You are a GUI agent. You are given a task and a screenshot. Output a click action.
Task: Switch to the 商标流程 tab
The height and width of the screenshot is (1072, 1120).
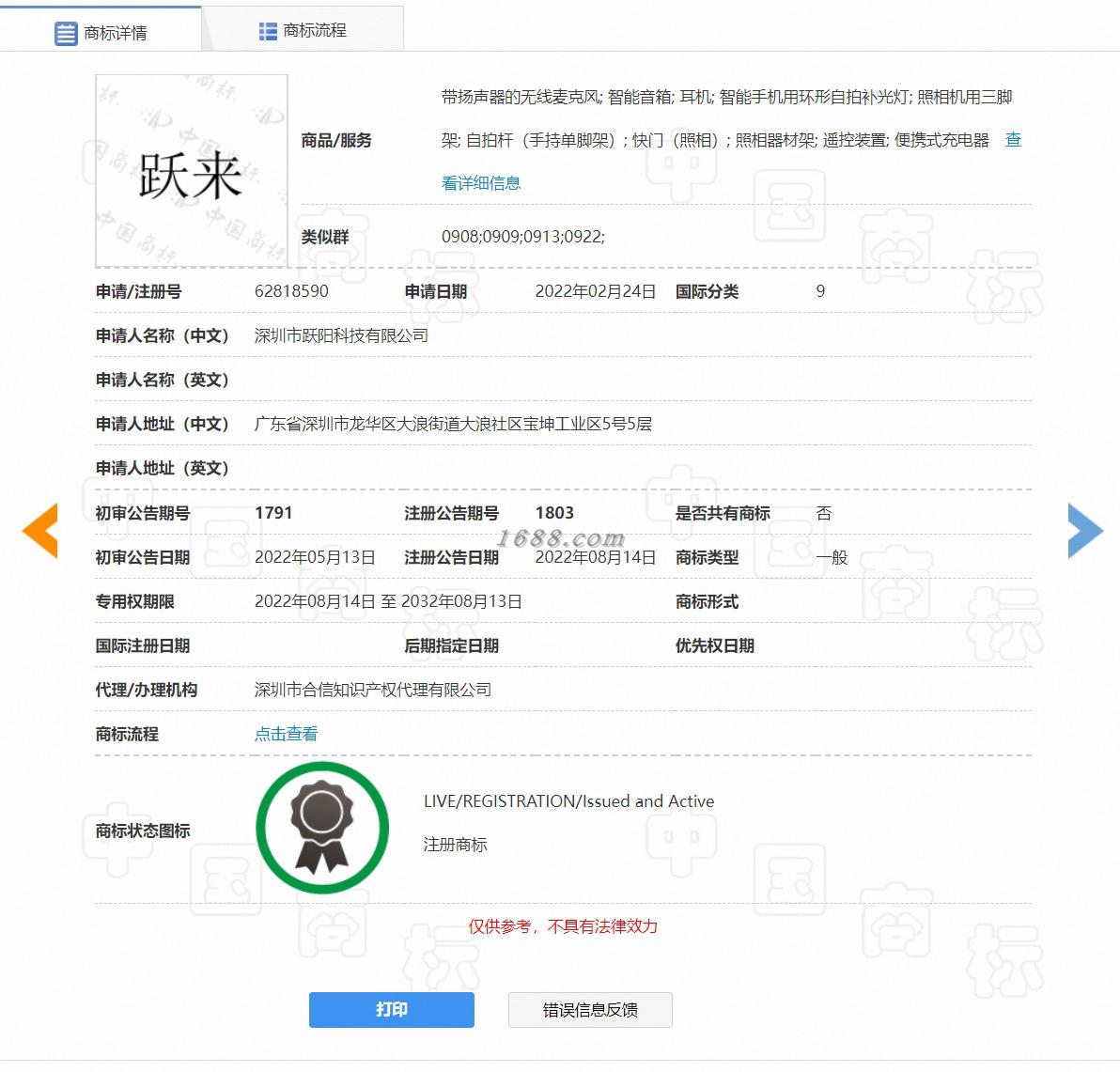coord(303,30)
